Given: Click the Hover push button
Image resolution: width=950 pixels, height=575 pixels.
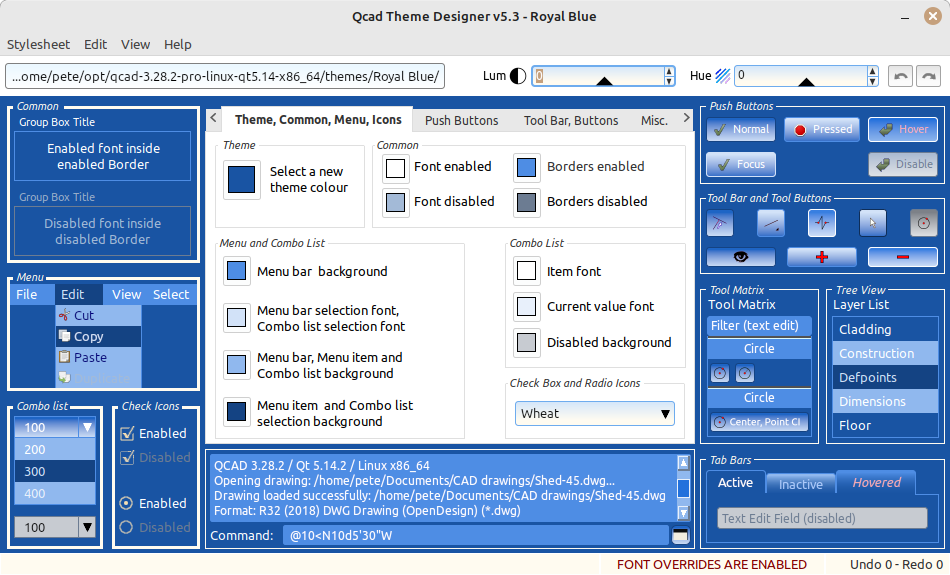Looking at the screenshot, I should pos(903,129).
